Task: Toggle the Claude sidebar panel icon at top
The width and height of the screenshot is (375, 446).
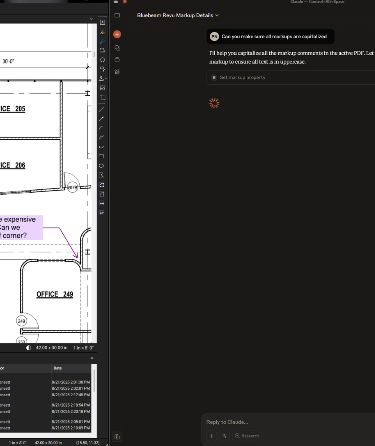Action: [x=117, y=15]
